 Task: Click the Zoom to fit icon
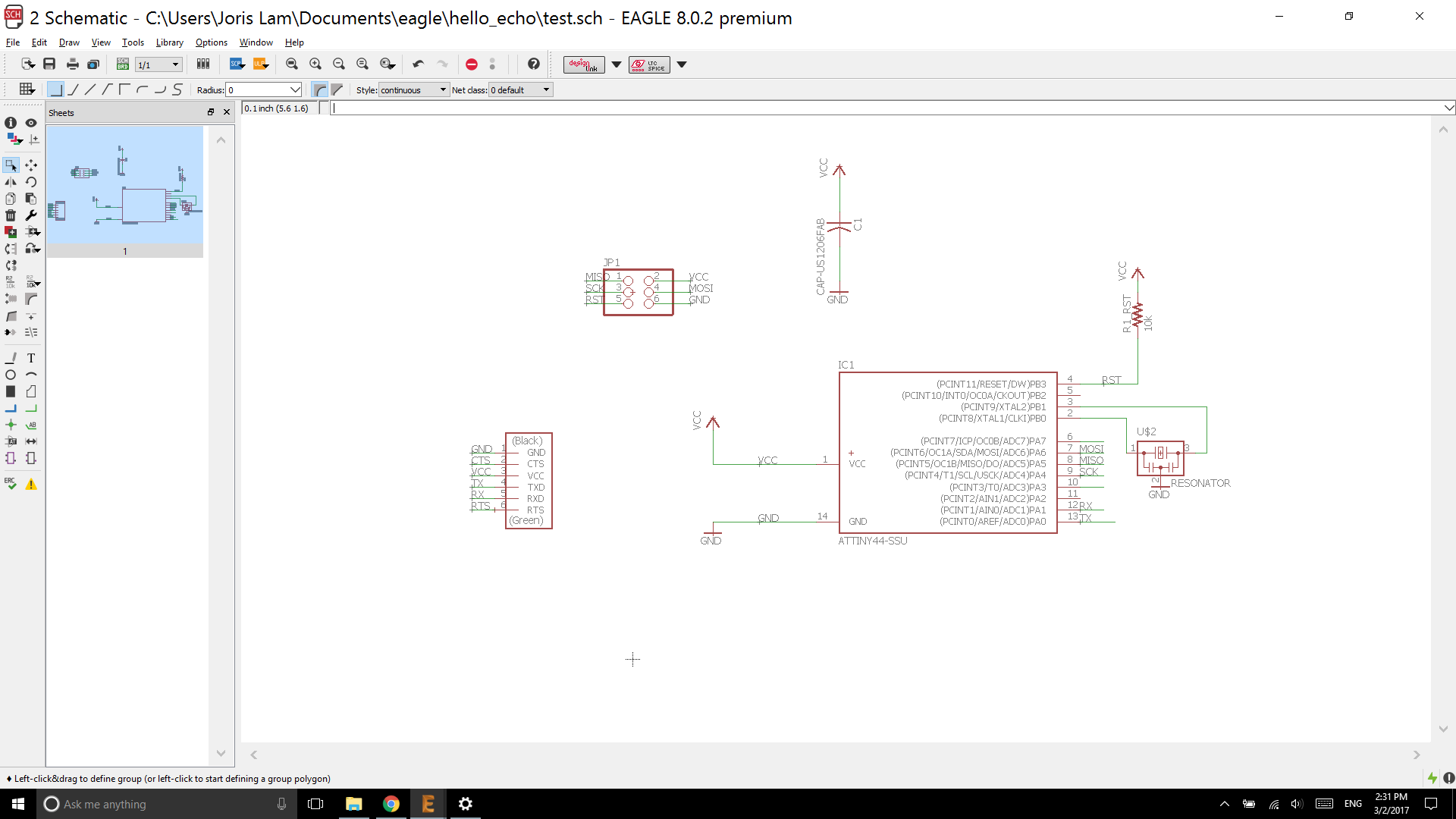coord(292,64)
